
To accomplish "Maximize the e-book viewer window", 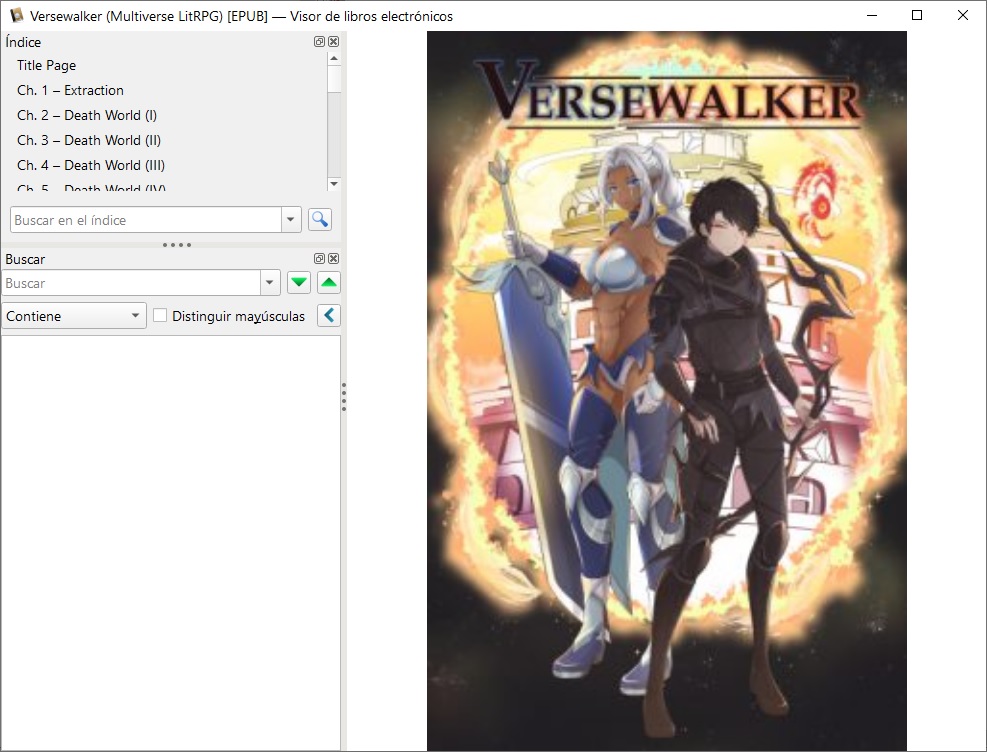I will [x=917, y=15].
